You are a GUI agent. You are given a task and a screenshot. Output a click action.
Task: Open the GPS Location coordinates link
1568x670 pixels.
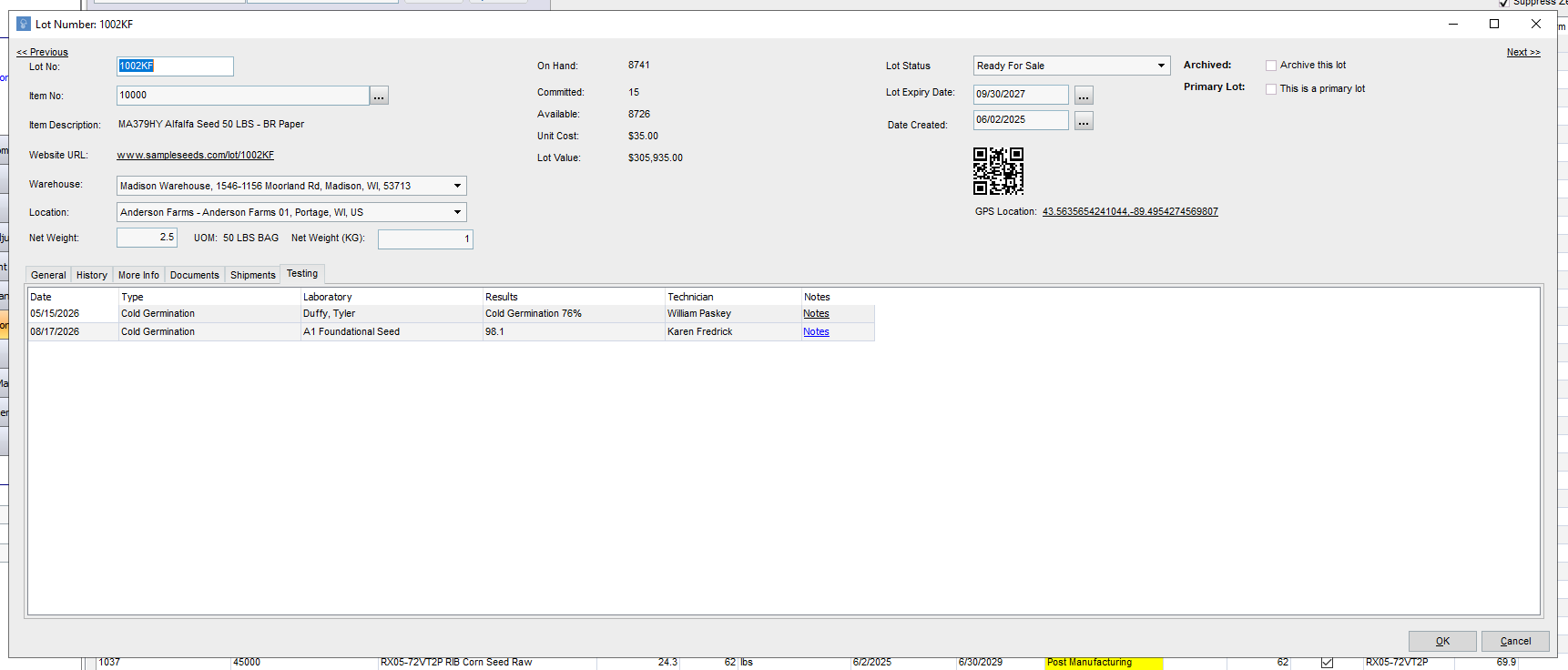pos(1130,211)
